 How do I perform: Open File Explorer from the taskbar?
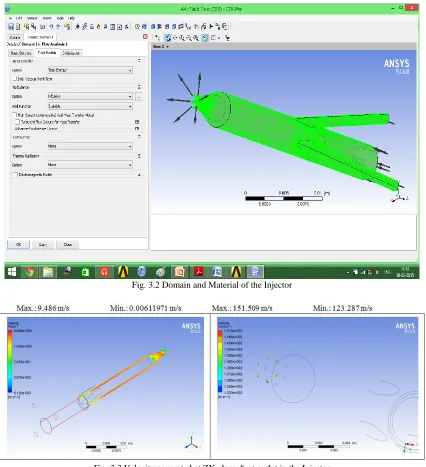[48, 272]
